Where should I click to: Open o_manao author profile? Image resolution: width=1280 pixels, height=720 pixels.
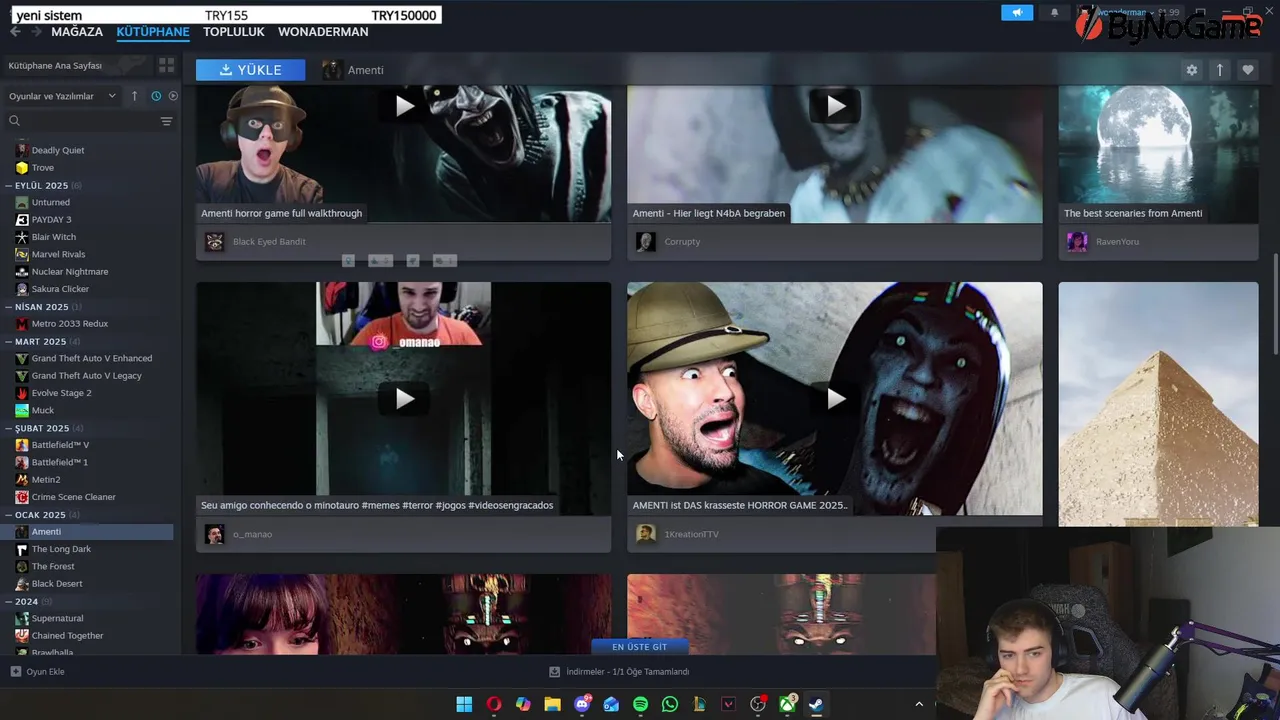[252, 534]
